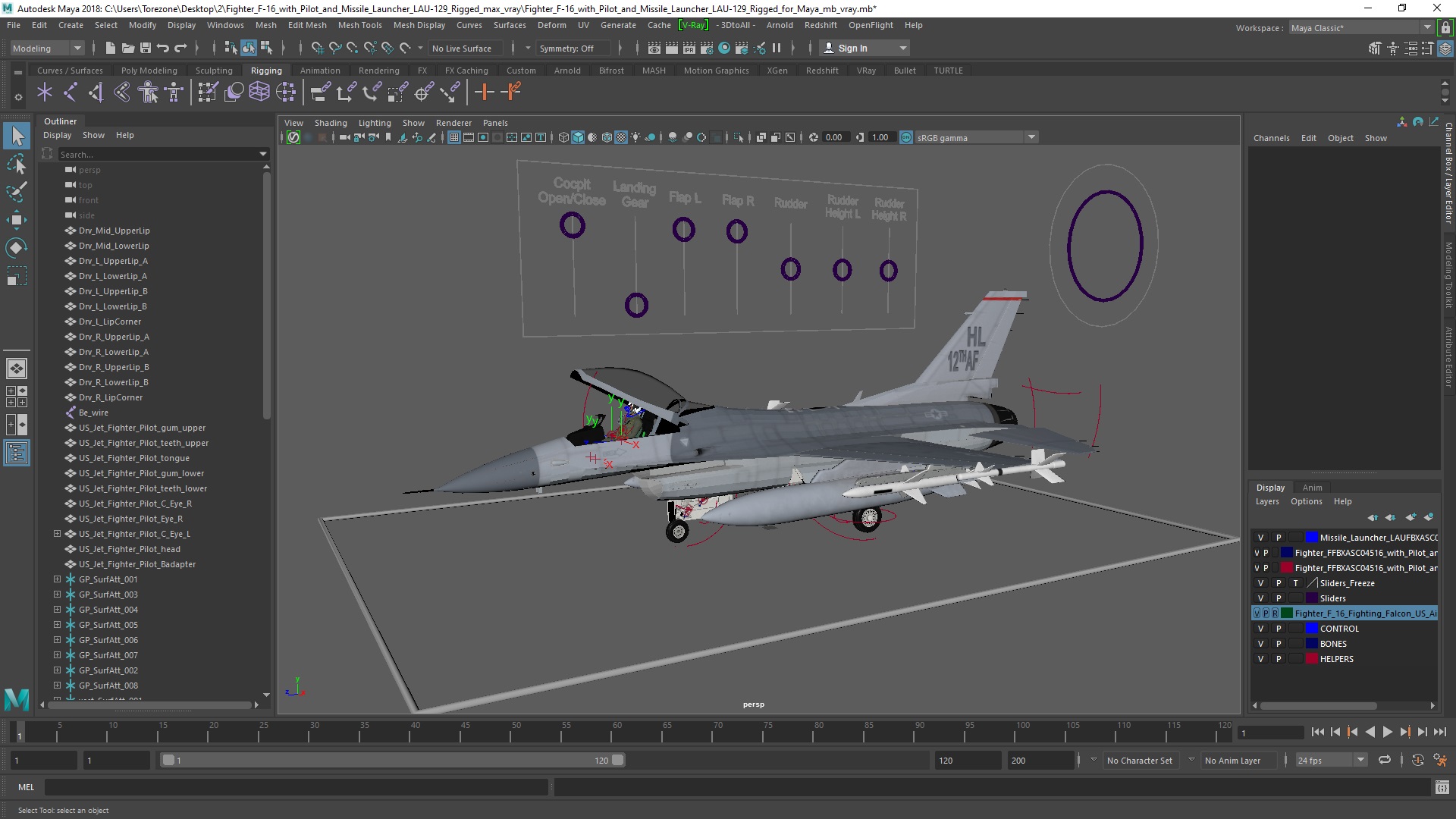Activate the Rotate tool in the toolbox
The height and width of the screenshot is (819, 1456).
click(16, 248)
